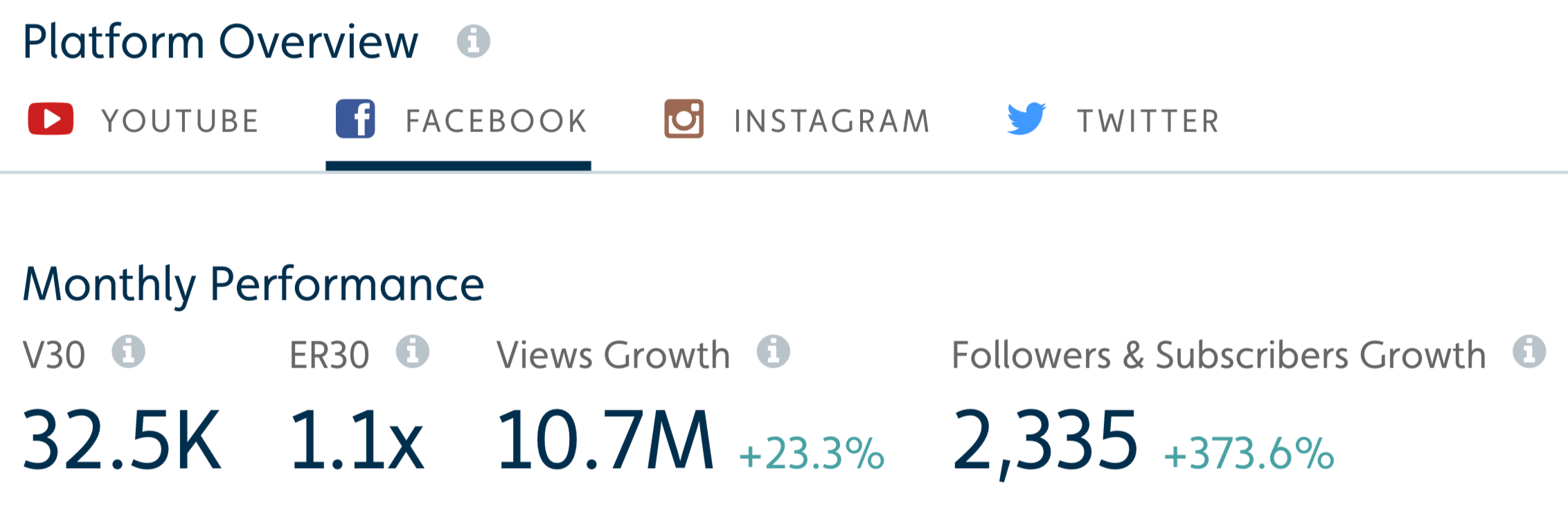1568x511 pixels.
Task: Click the Monthly Performance heading
Action: pos(253,285)
